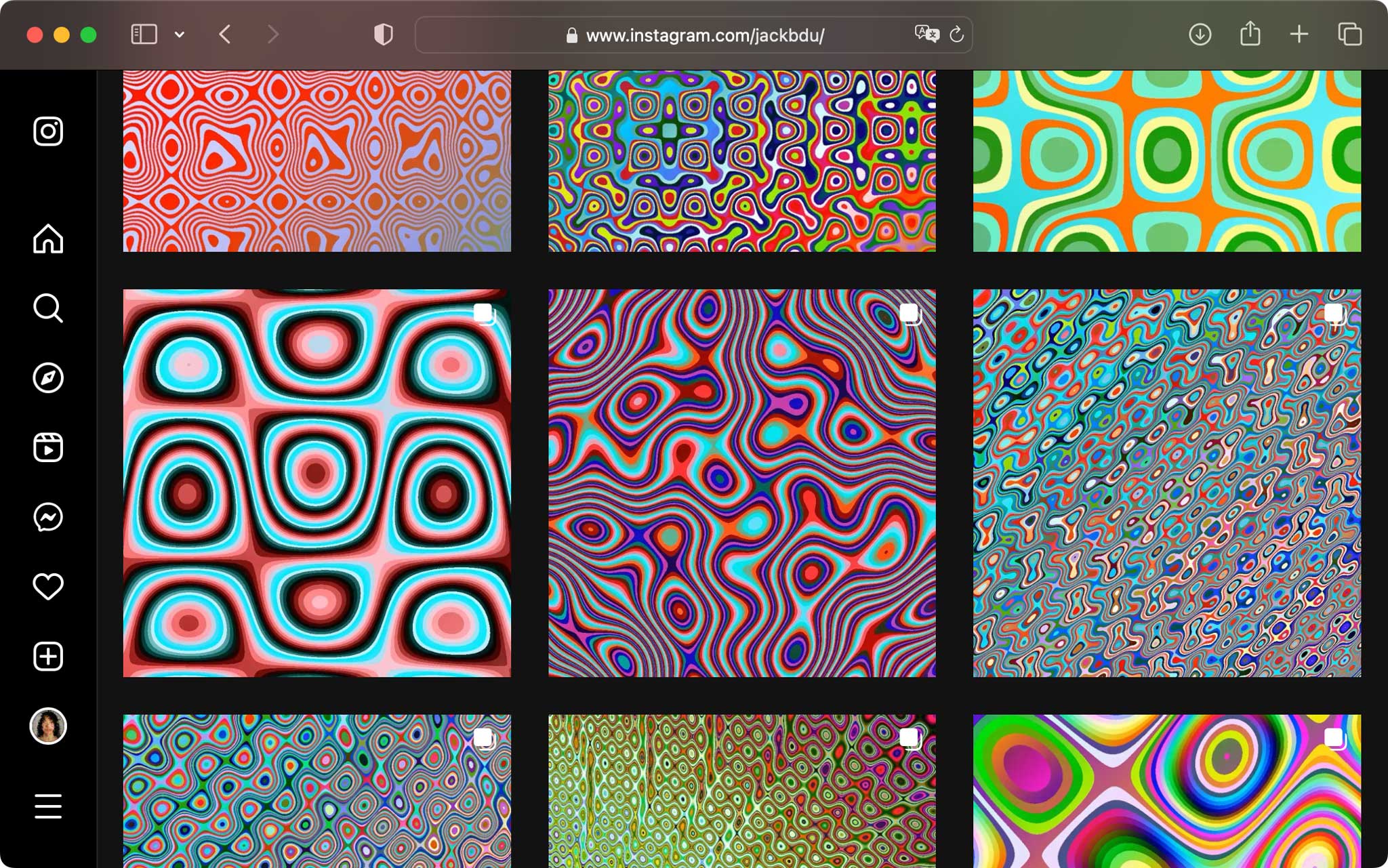Open the carousel post with red circles pattern
1388x868 pixels.
(x=316, y=484)
